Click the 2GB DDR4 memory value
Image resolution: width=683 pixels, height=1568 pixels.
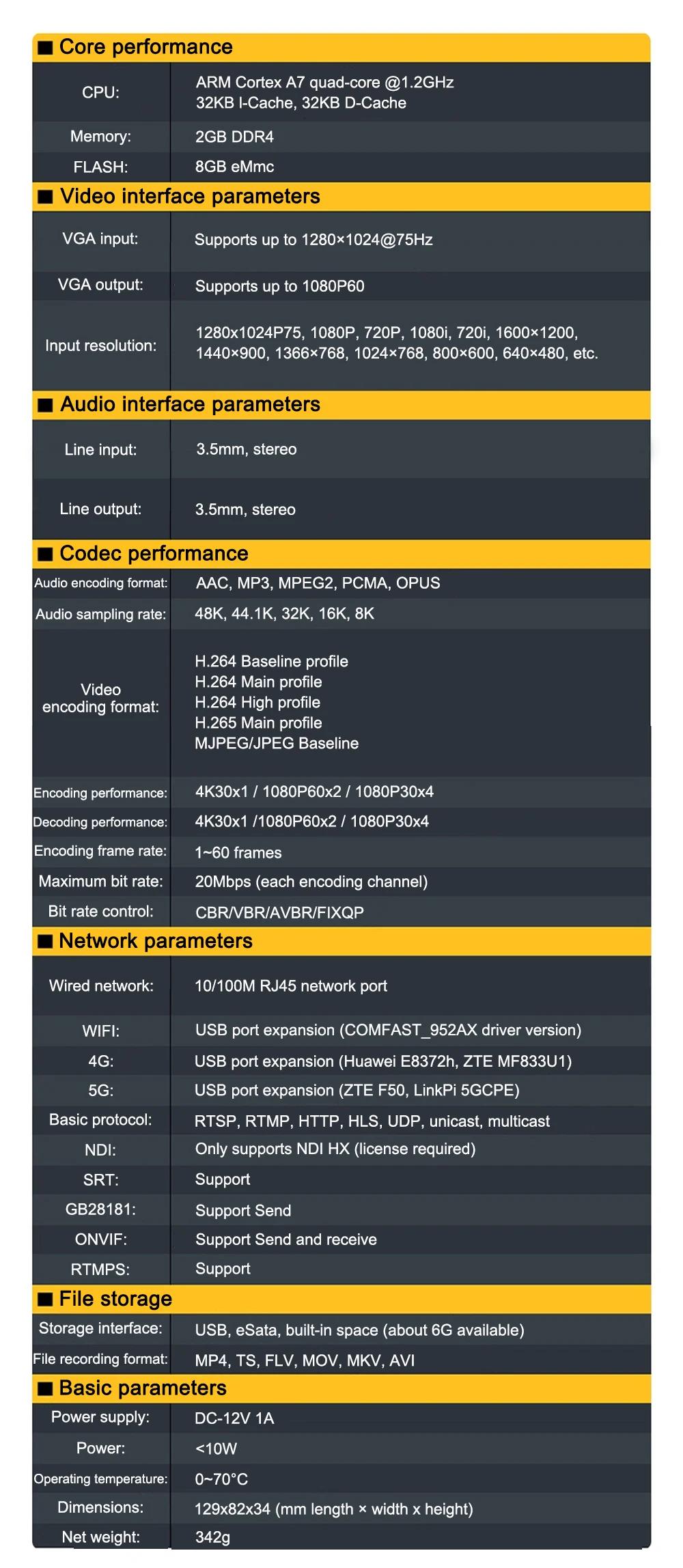(234, 137)
